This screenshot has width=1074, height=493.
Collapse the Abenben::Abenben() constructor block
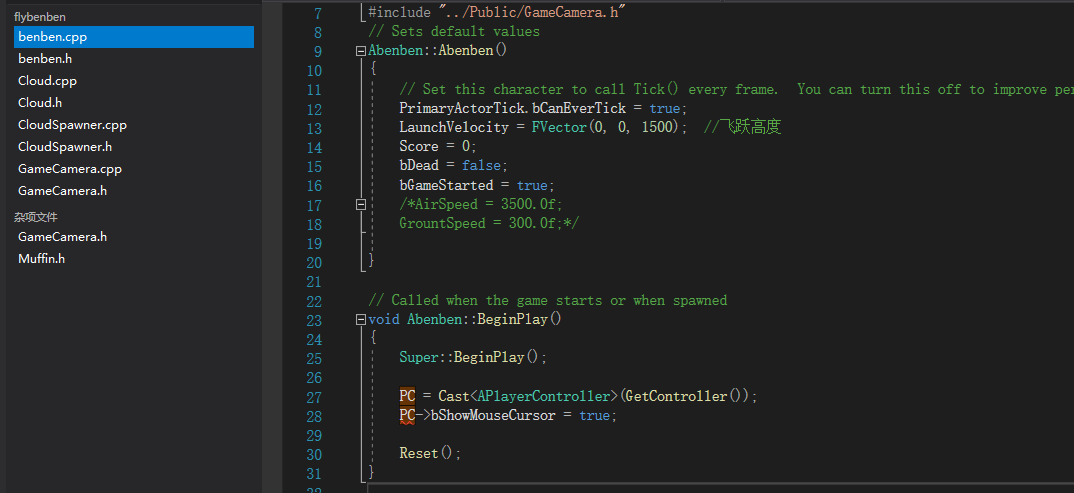[x=361, y=51]
